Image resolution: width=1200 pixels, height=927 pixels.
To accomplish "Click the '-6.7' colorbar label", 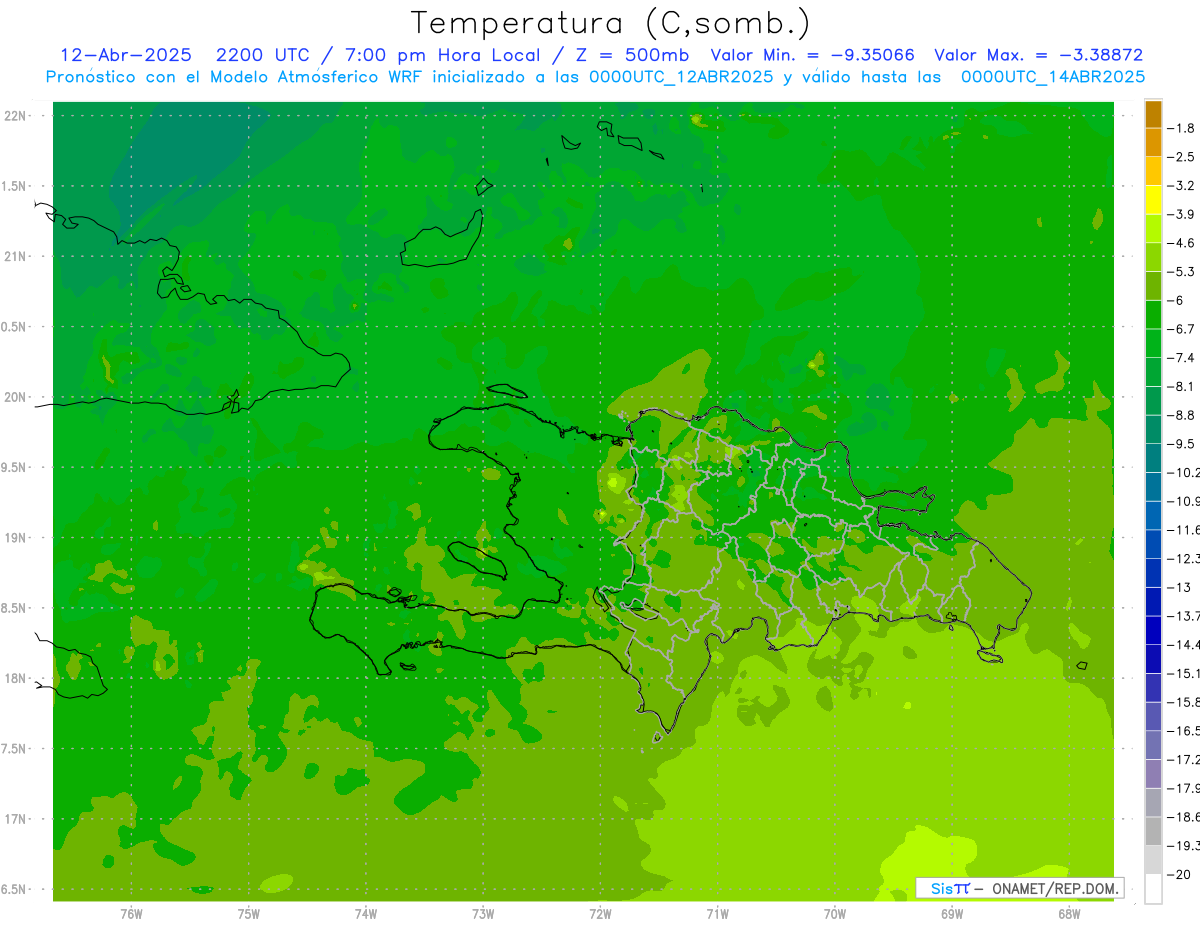I will tap(1182, 329).
